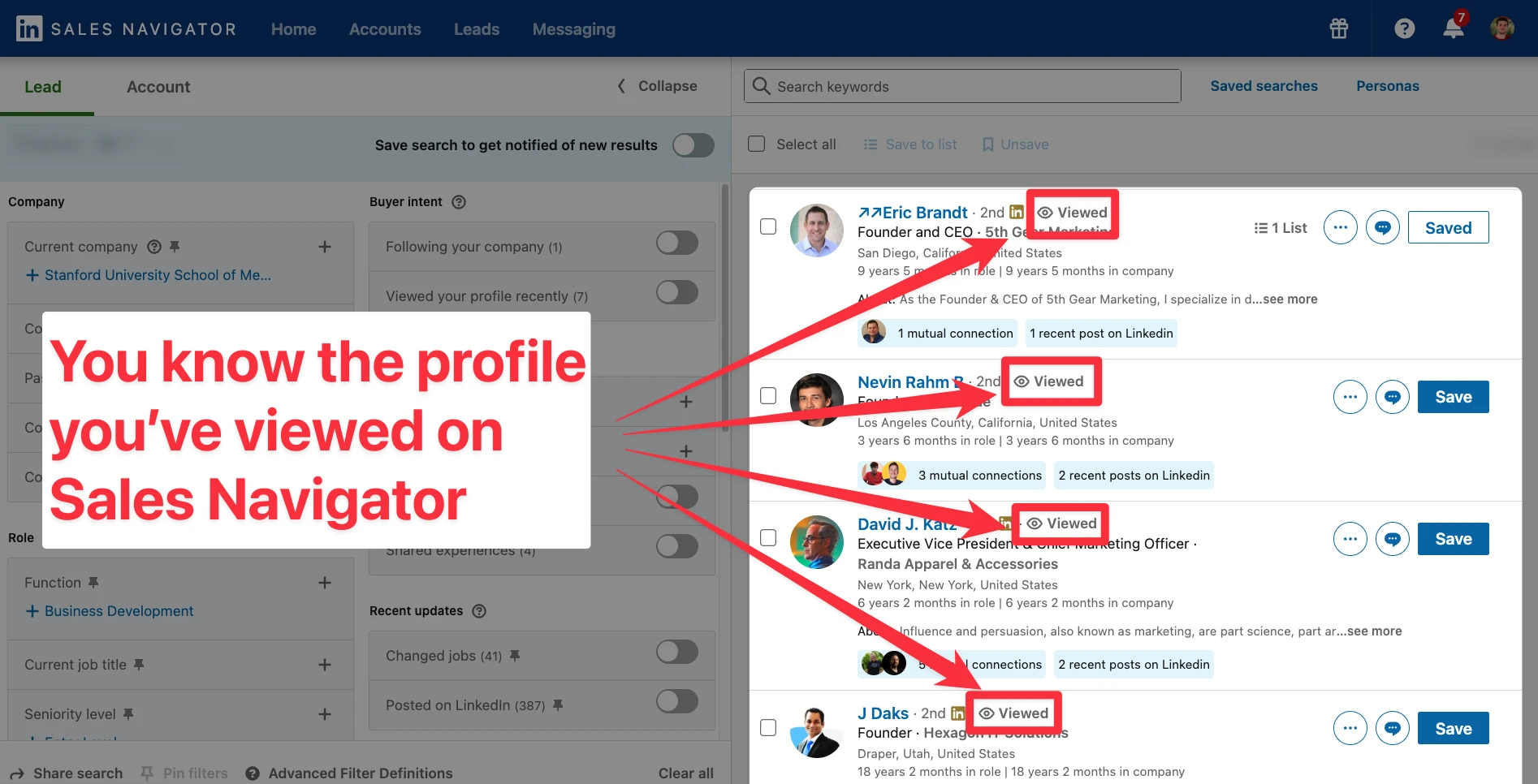Go to Home in top navigation
The width and height of the screenshot is (1538, 784).
pos(294,29)
